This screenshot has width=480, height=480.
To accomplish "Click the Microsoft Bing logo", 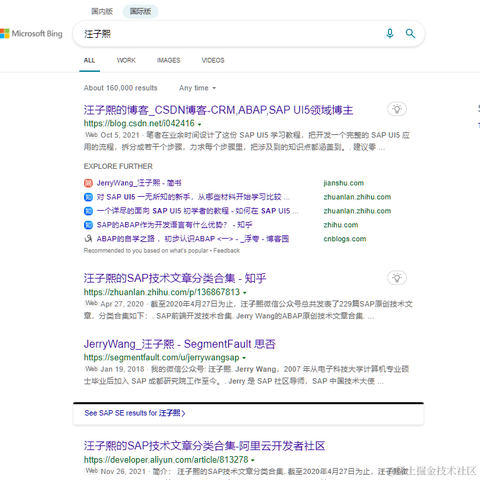I will click(31, 34).
